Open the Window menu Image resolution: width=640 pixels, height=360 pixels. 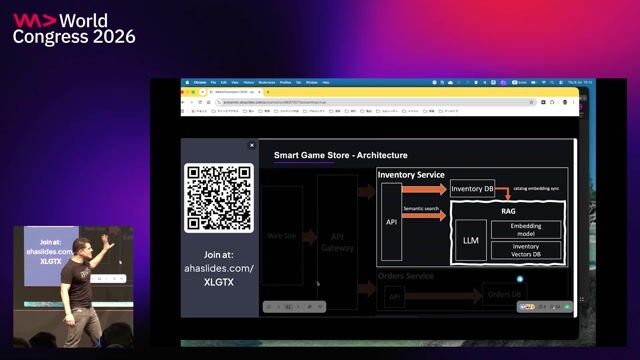pyautogui.click(x=311, y=82)
